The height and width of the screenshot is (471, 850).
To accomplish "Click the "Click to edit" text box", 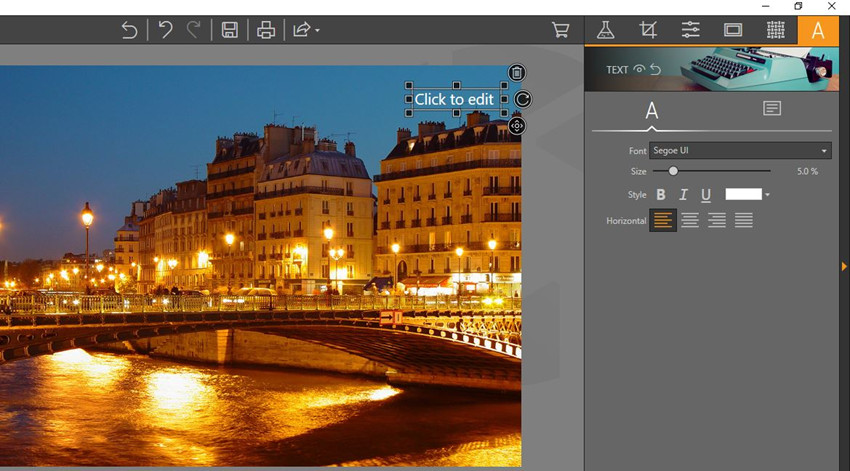I will (x=454, y=99).
